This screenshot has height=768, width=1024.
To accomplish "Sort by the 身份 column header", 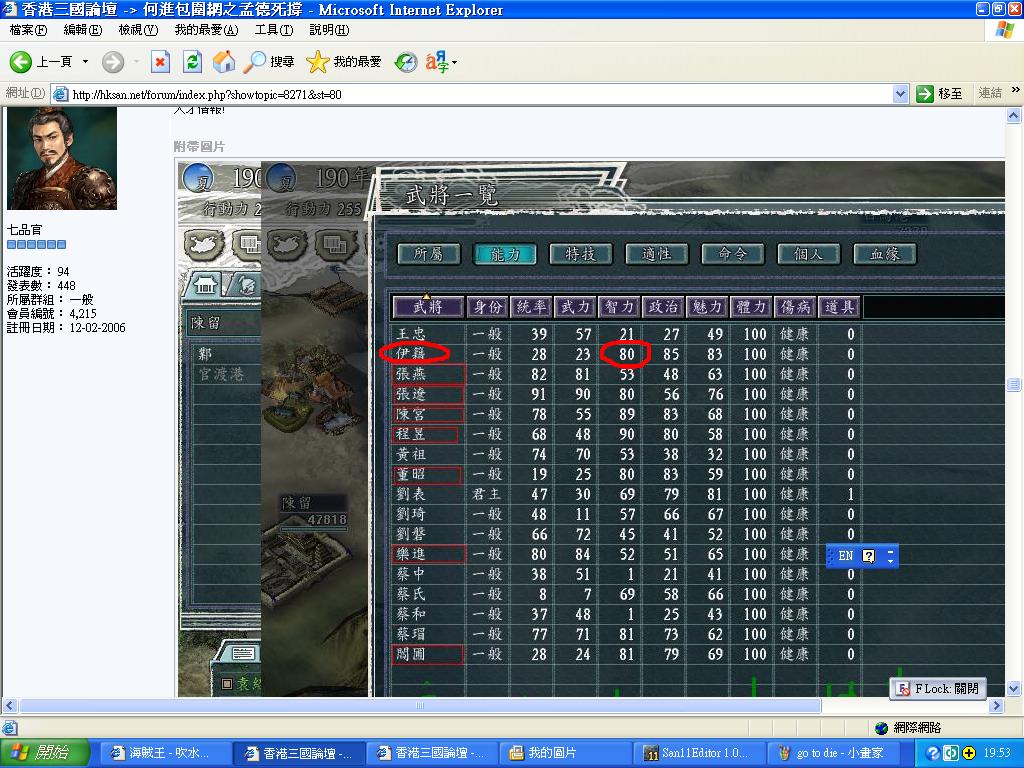I will pyautogui.click(x=488, y=307).
